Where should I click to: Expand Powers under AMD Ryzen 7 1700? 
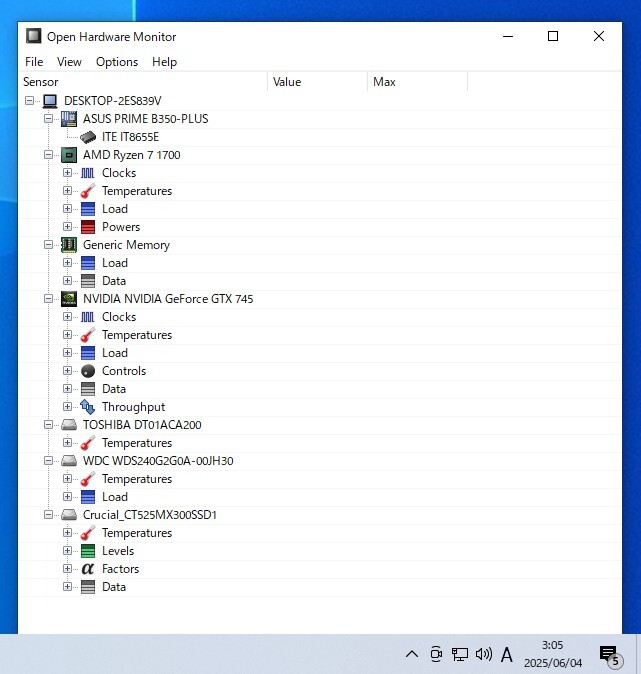67,227
